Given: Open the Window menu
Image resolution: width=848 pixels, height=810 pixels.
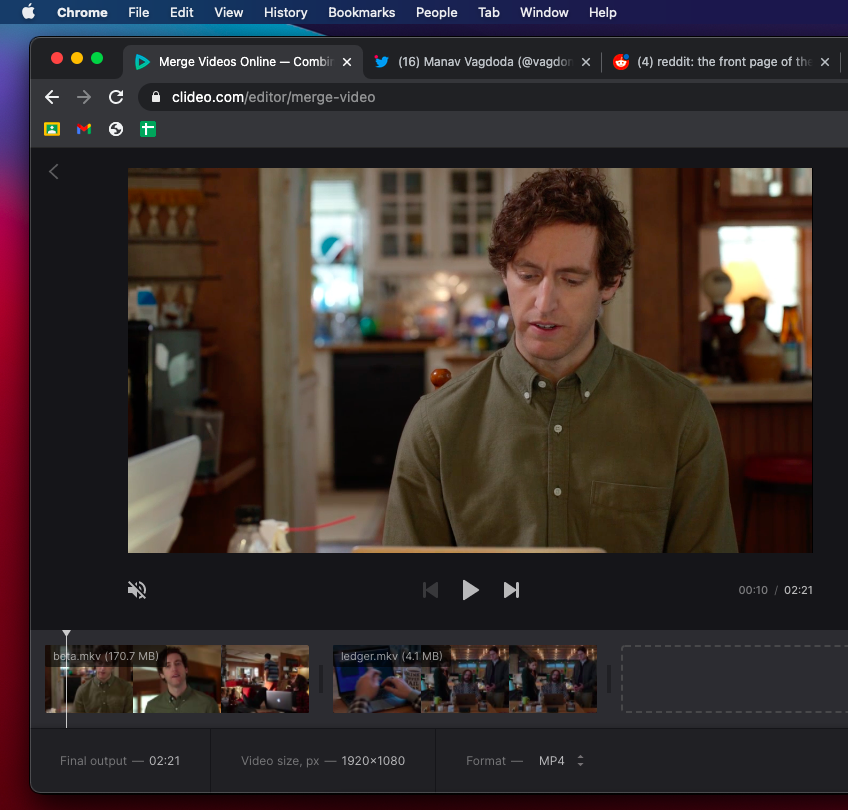Looking at the screenshot, I should [x=544, y=12].
